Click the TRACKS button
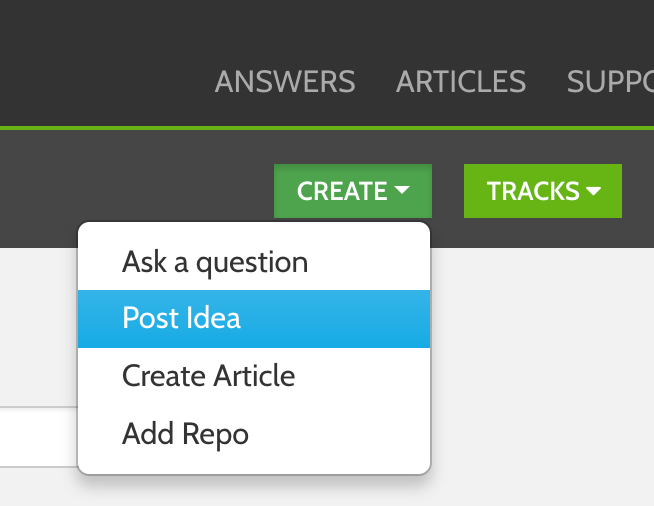Image resolution: width=654 pixels, height=506 pixels. (532, 191)
